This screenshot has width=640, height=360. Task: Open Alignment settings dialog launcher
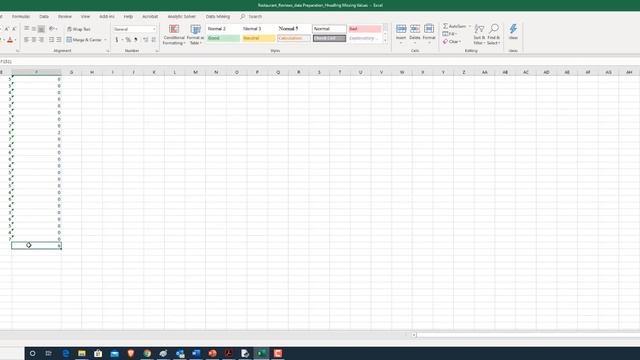[108, 51]
